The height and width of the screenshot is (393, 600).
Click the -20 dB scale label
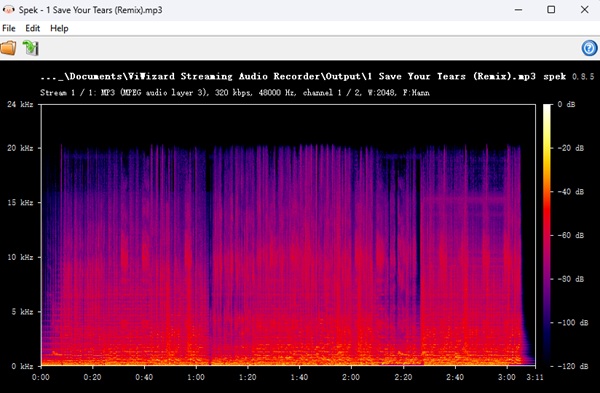point(571,148)
